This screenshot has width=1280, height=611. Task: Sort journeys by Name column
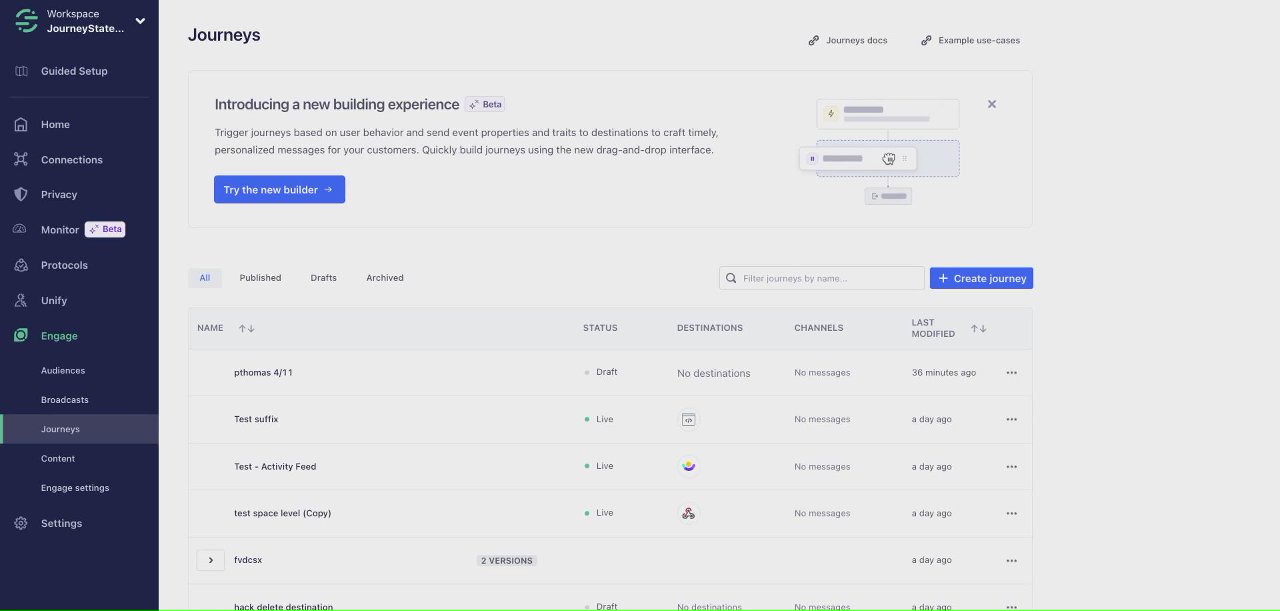coord(246,328)
